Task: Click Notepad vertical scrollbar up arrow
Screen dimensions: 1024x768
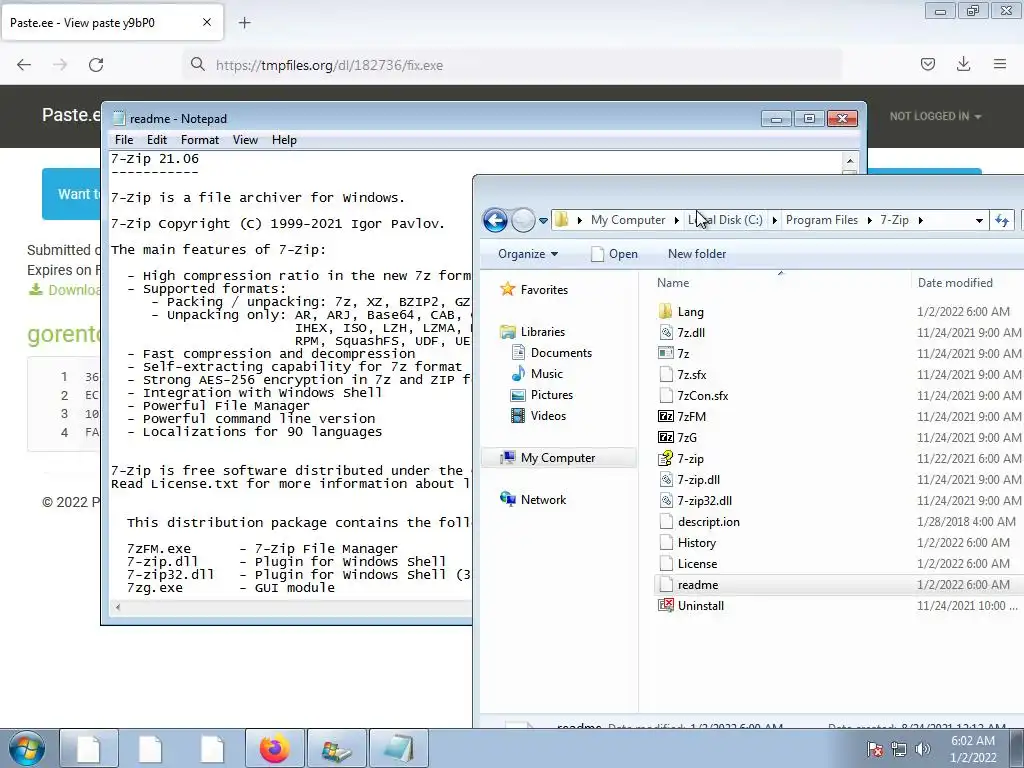Action: point(850,160)
